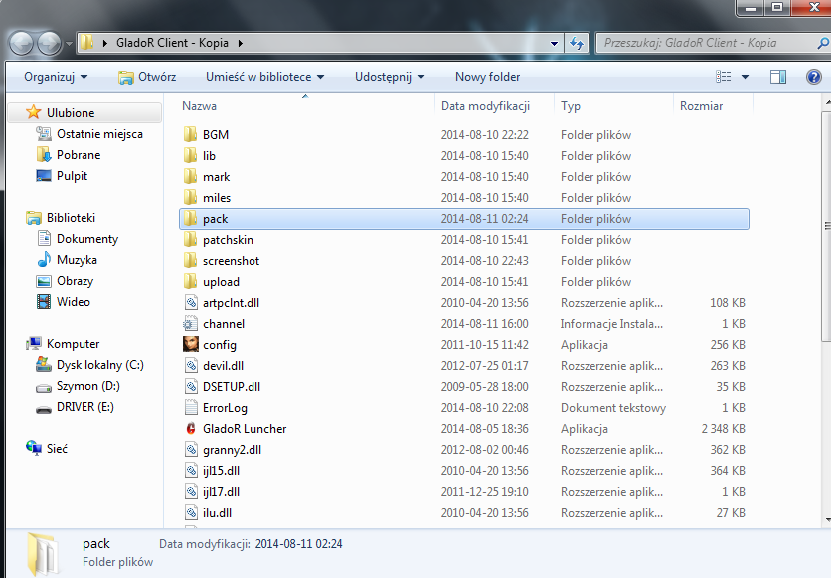The height and width of the screenshot is (578, 831).
Task: Sort by the Nazwa column header
Action: click(x=199, y=106)
